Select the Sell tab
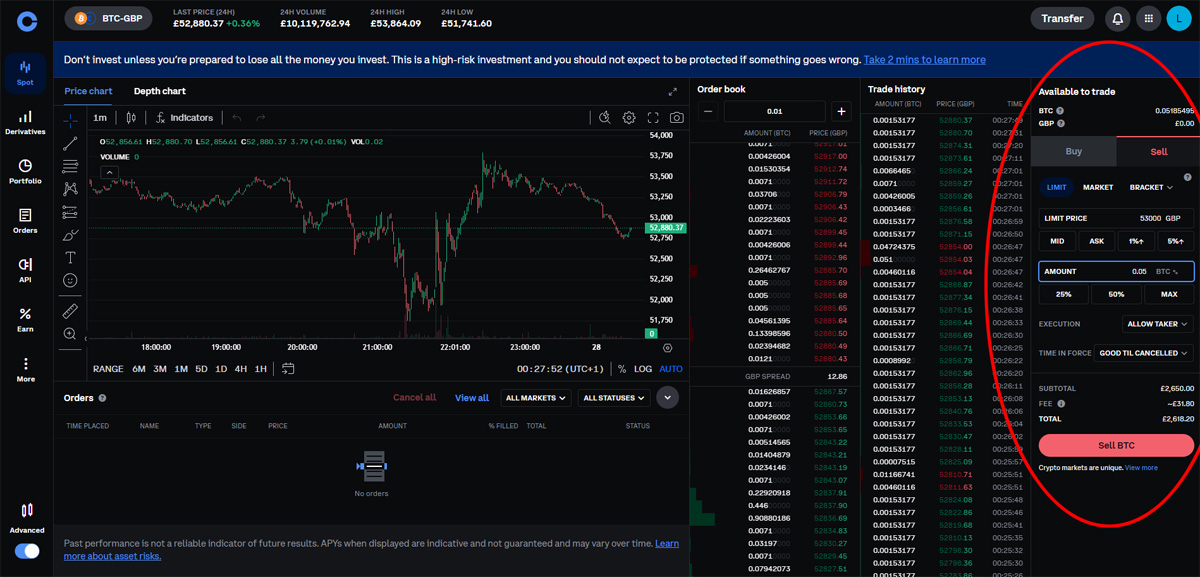The image size is (1200, 577). pyautogui.click(x=1158, y=152)
